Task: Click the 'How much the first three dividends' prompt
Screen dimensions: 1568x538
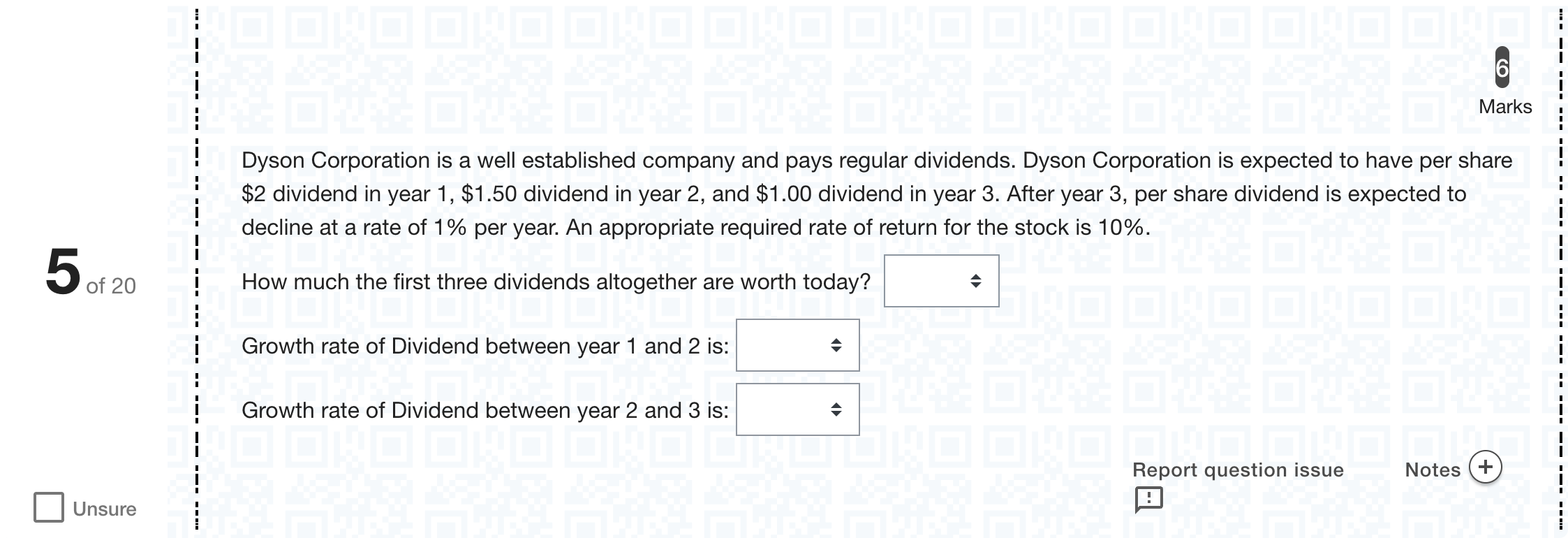Action: pos(556,282)
